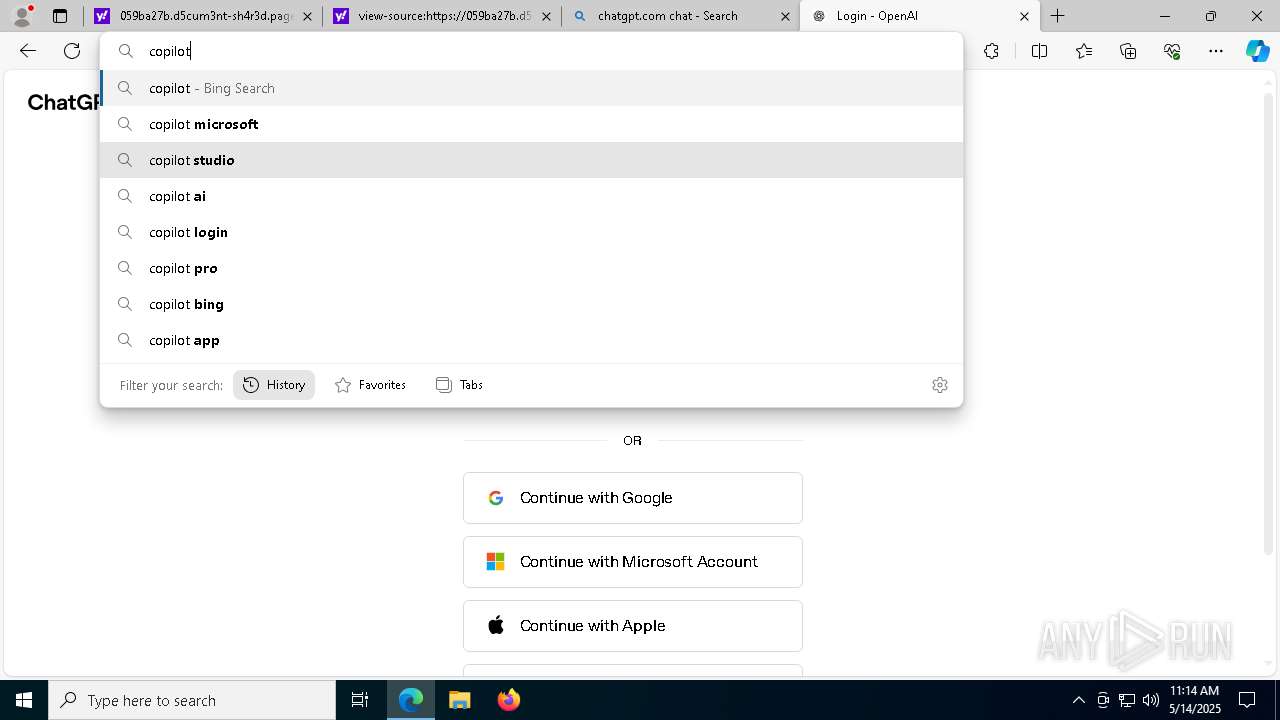Close the view-source tab
Image resolution: width=1280 pixels, height=720 pixels.
coord(546,16)
